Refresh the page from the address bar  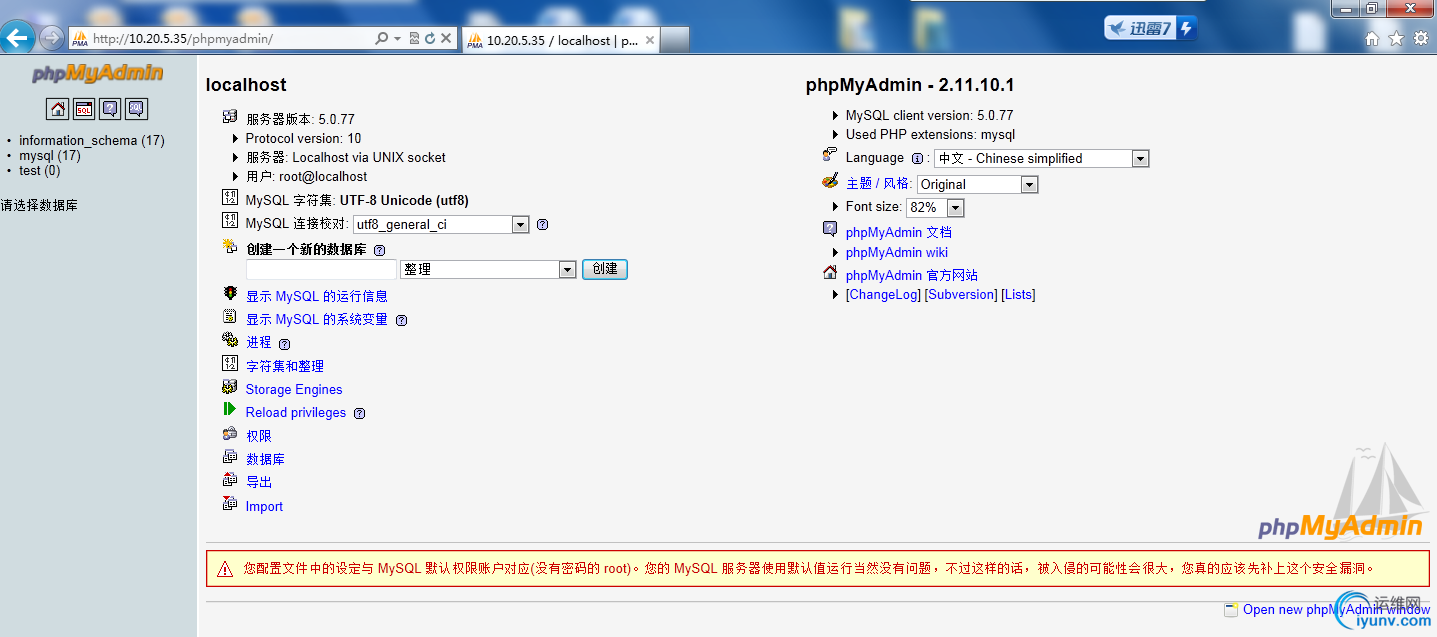pos(430,39)
